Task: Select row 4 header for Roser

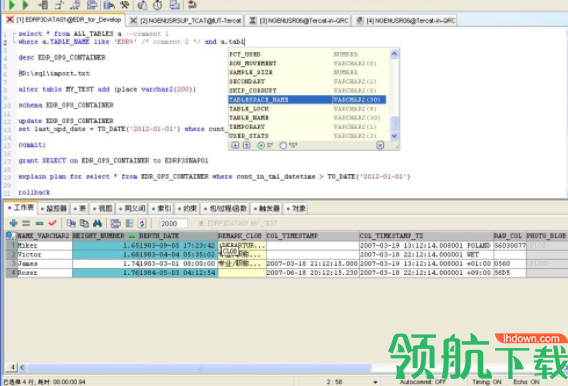Action: [x=11, y=273]
